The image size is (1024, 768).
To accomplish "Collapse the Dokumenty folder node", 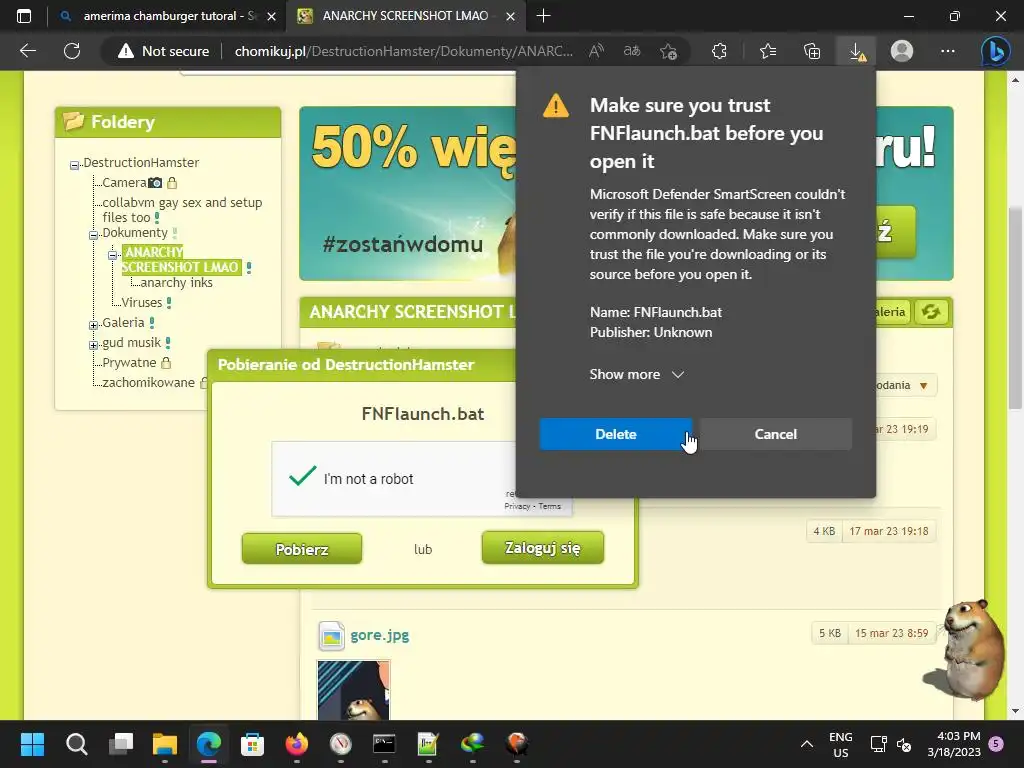I will (x=93, y=235).
